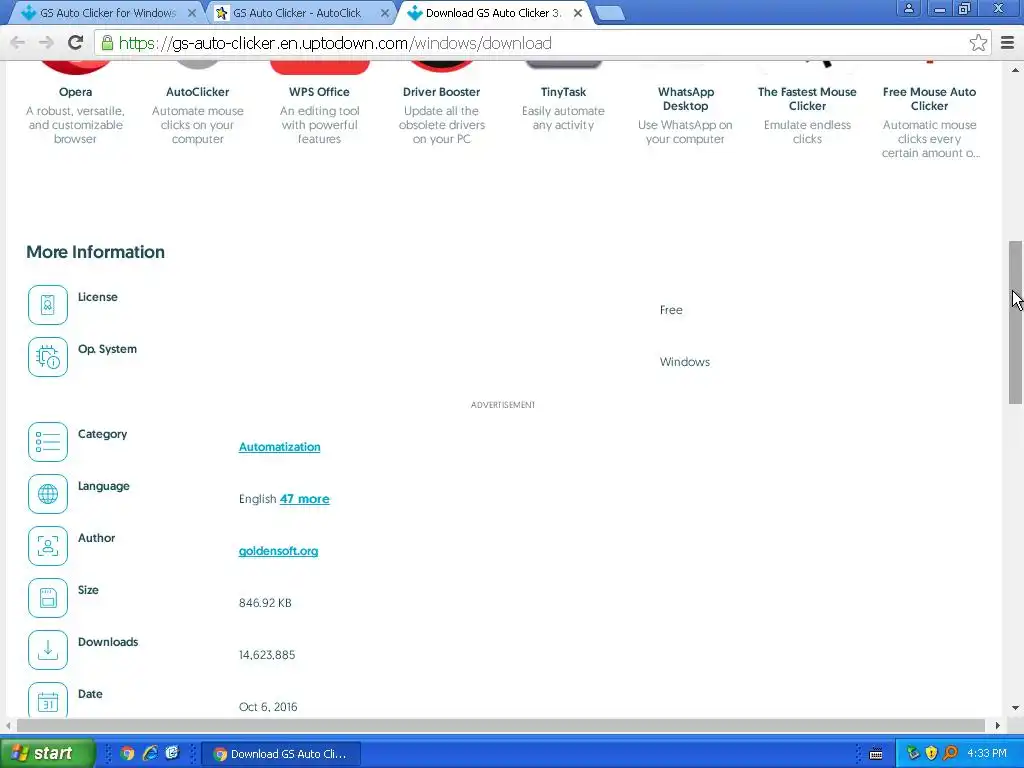
Task: Click the License info icon
Action: coord(48,305)
